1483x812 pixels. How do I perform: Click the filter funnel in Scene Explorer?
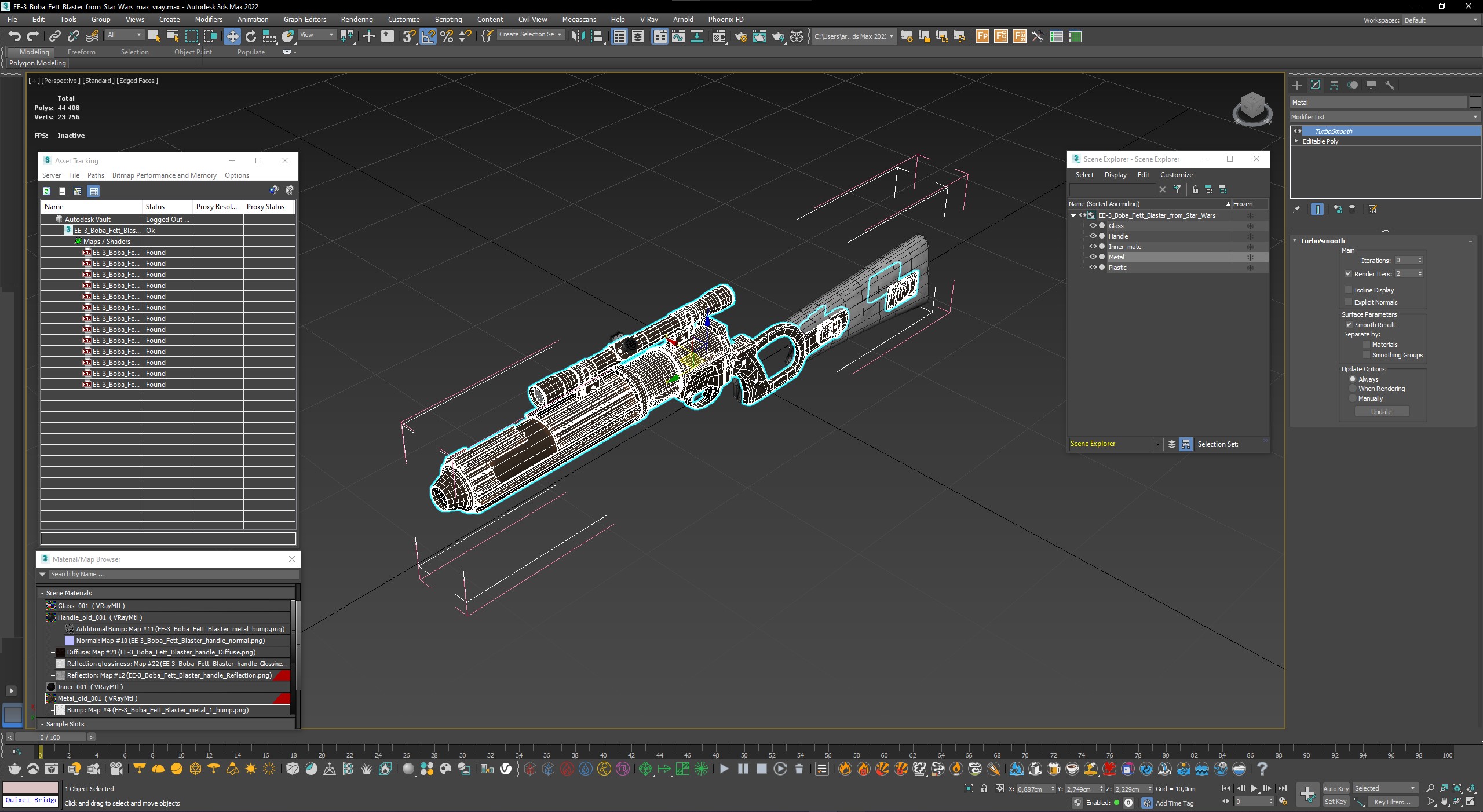(x=1177, y=189)
